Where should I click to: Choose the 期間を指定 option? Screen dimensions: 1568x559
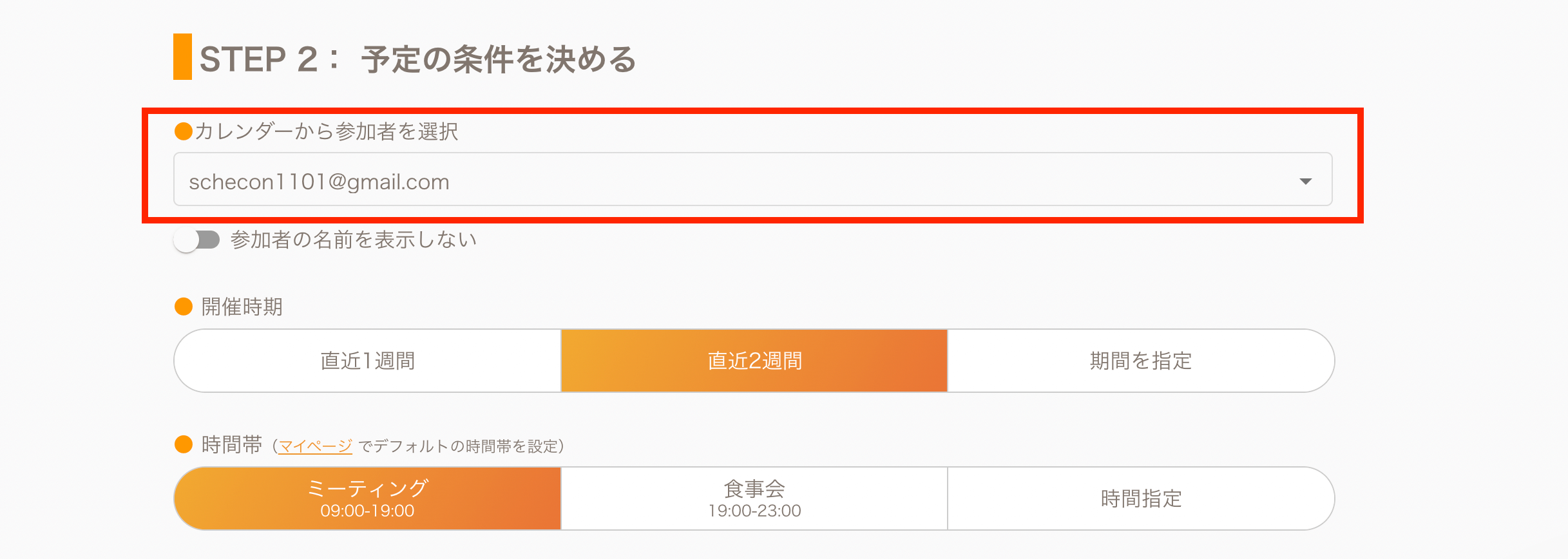pos(1140,361)
